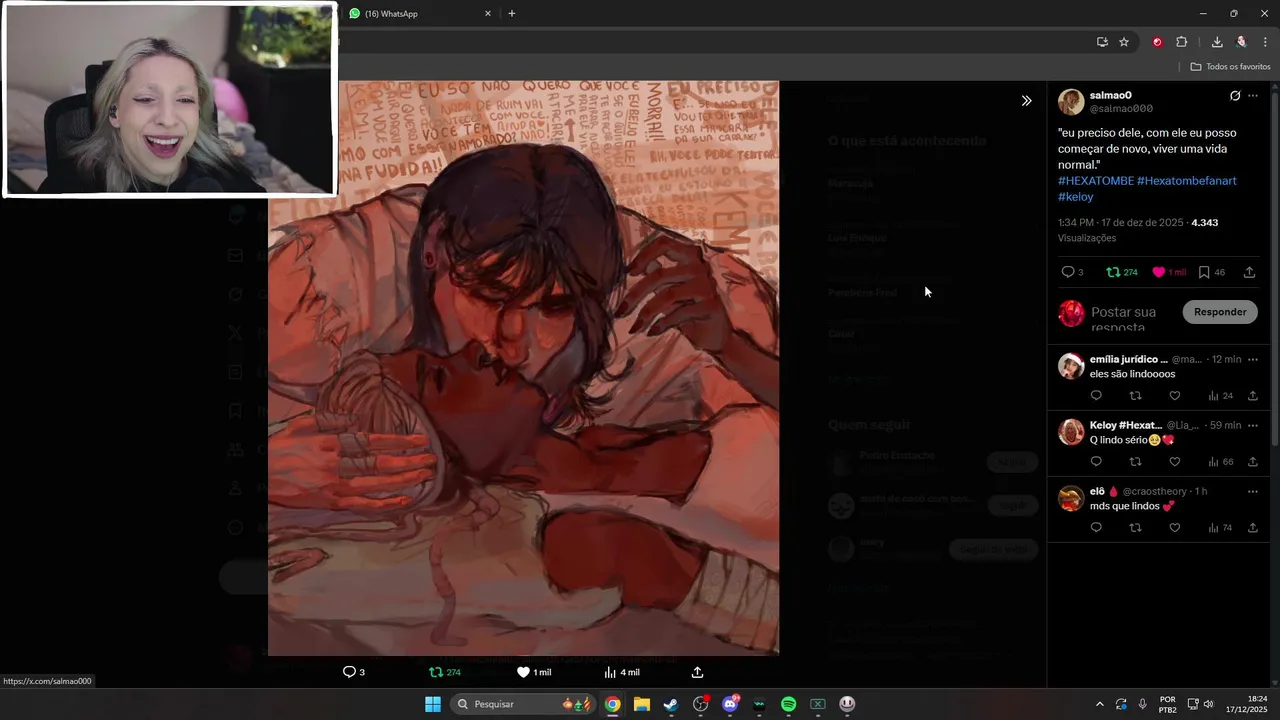
Task: Click reply icon below the image showing 3
Action: [x=354, y=672]
